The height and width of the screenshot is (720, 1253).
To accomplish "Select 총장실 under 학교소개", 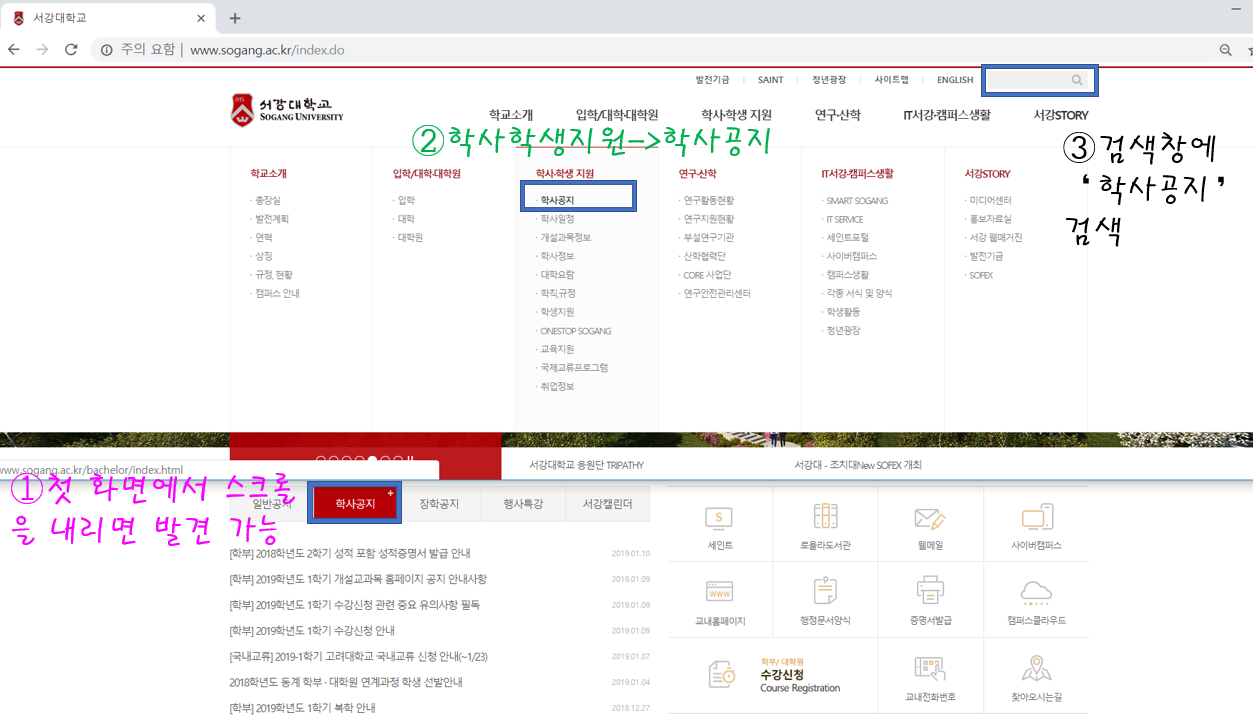I will pos(267,200).
